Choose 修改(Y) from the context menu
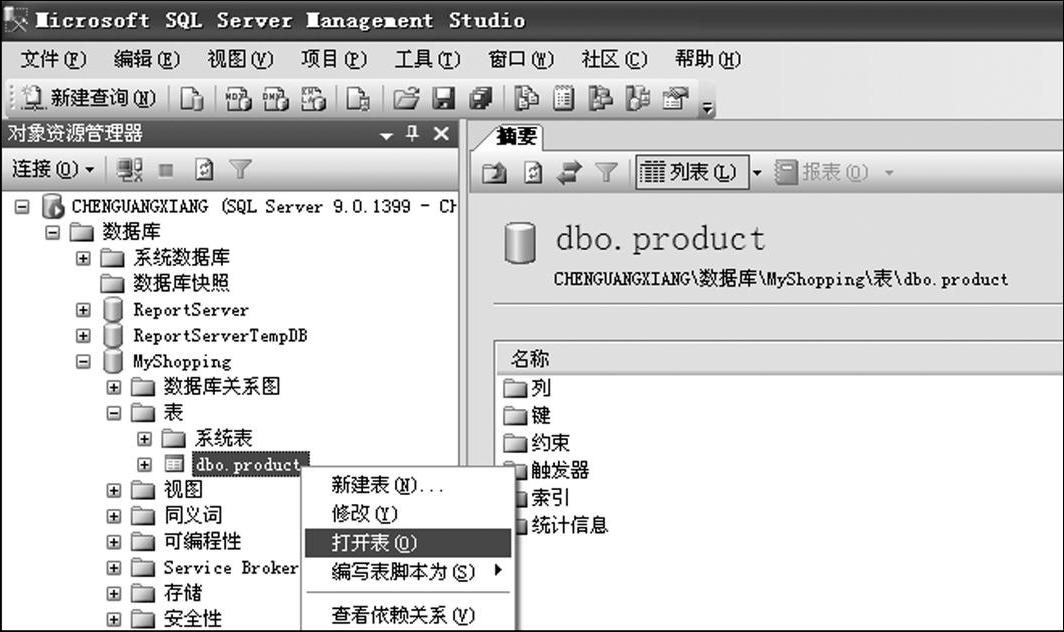The height and width of the screenshot is (632, 1064). click(x=407, y=514)
